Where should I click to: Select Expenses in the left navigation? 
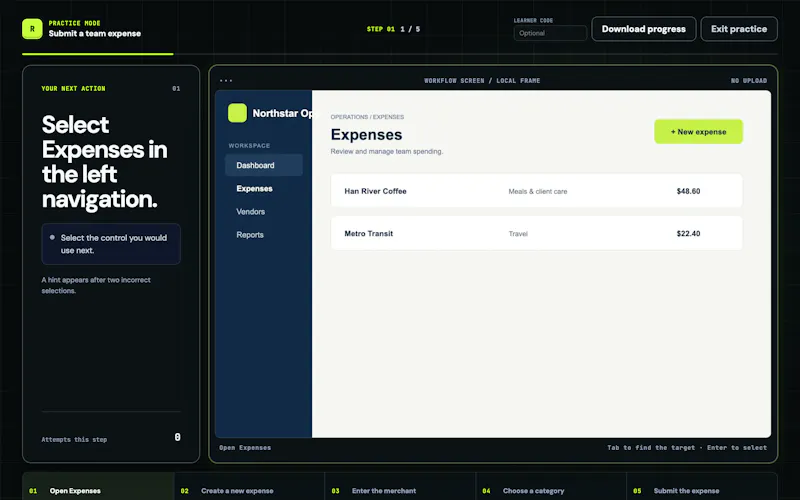click(264, 189)
